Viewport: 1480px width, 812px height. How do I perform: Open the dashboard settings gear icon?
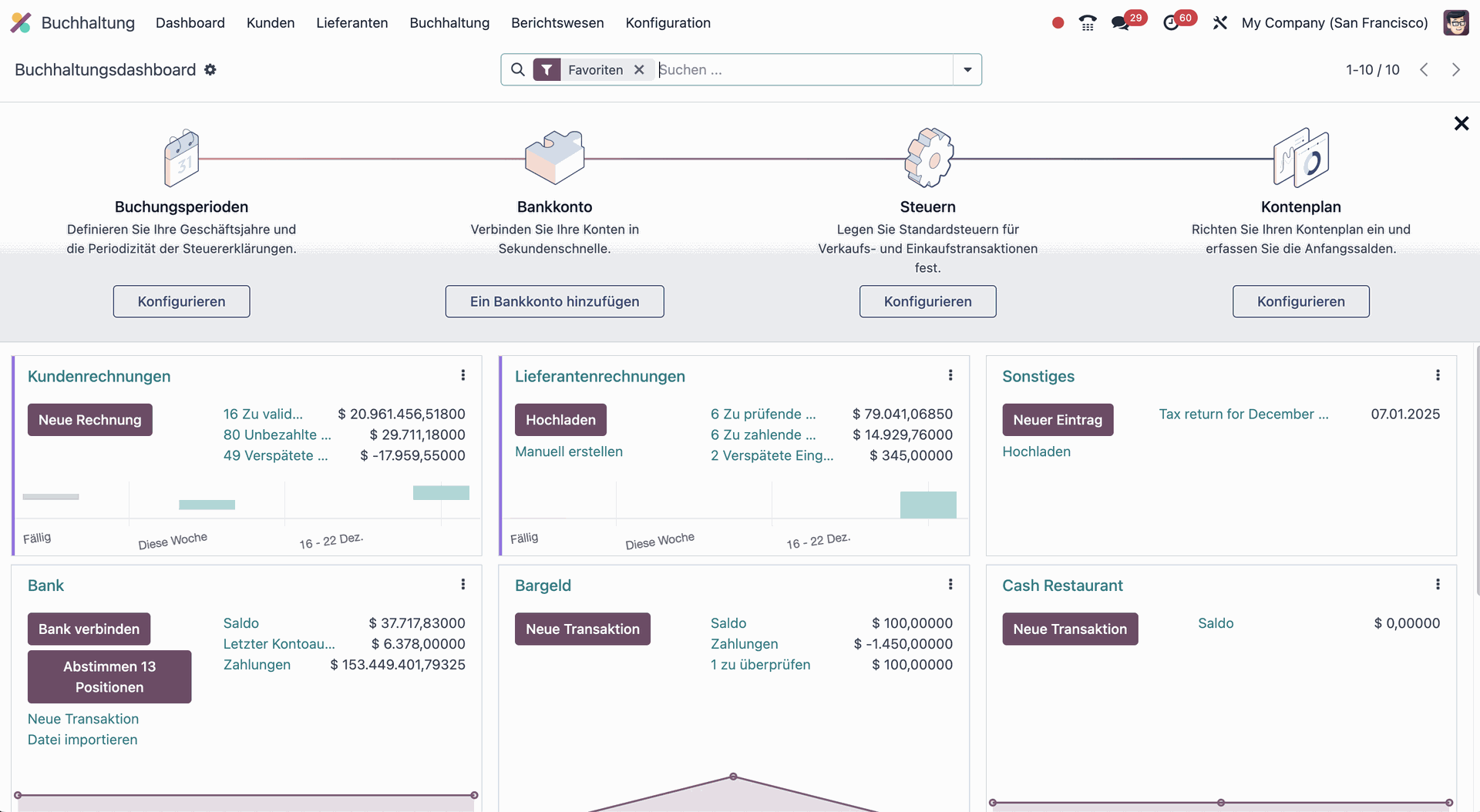[x=210, y=70]
